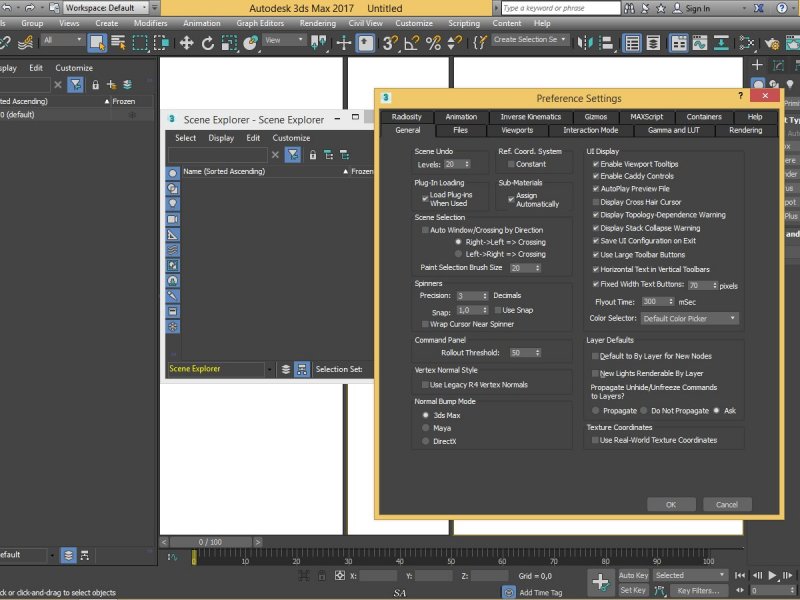Toggle the Ribbon toolbar icon
Viewport: 800px width, 600px height.
[679, 43]
